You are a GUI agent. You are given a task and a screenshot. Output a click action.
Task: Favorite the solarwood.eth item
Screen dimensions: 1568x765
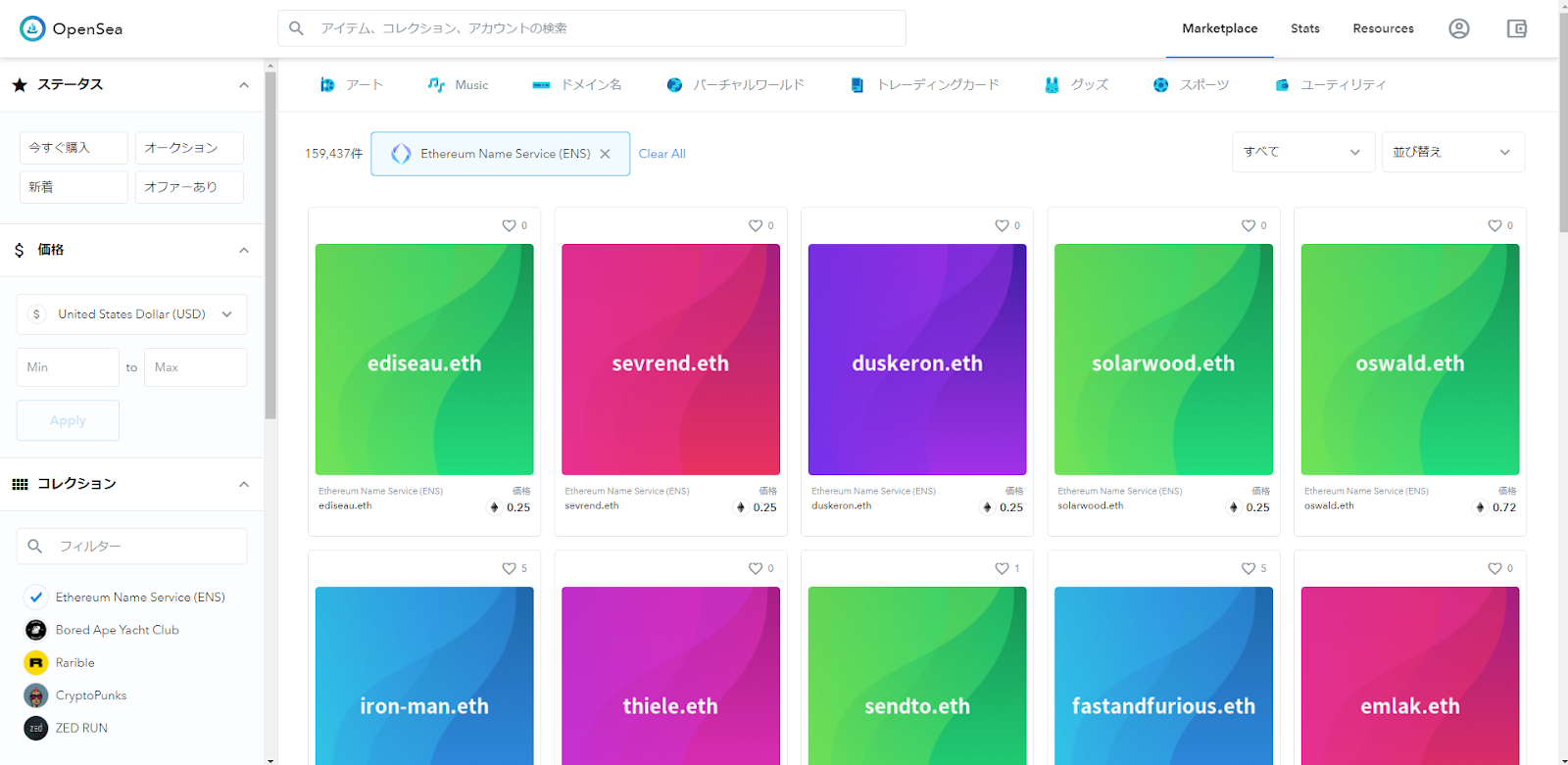[1249, 225]
